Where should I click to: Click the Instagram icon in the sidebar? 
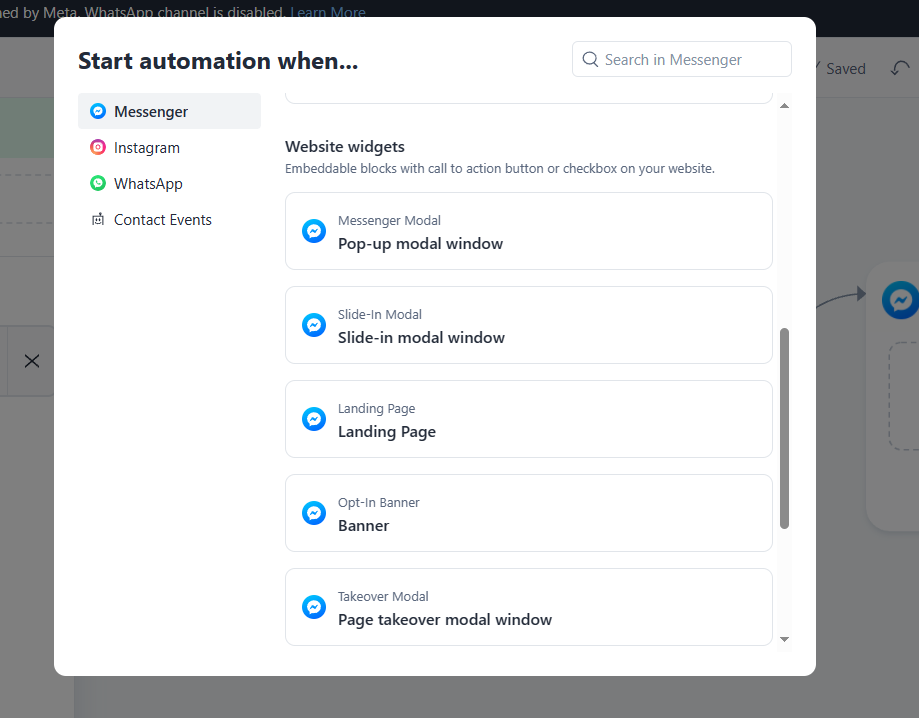pyautogui.click(x=98, y=148)
